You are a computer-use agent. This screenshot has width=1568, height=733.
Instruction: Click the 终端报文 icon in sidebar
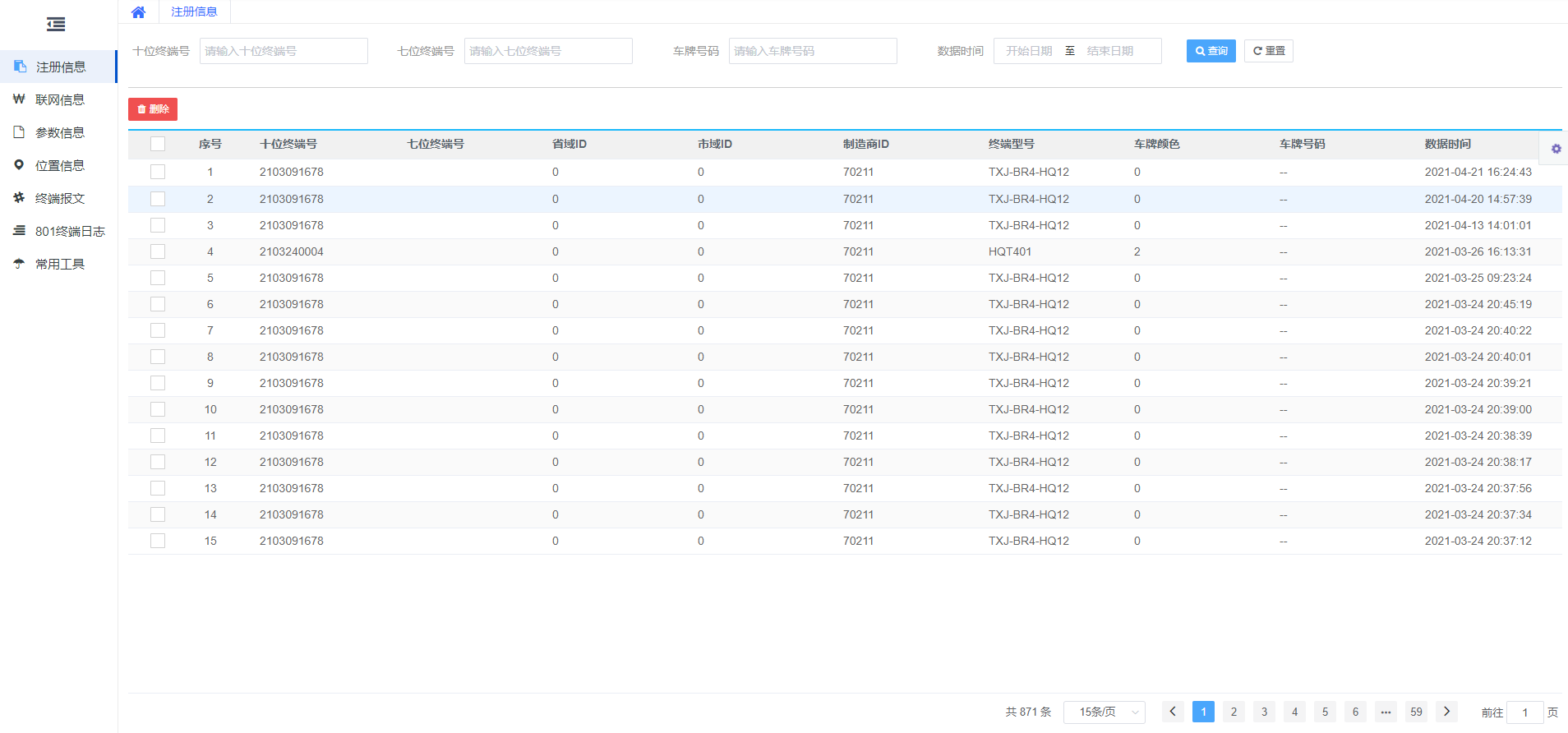point(19,197)
